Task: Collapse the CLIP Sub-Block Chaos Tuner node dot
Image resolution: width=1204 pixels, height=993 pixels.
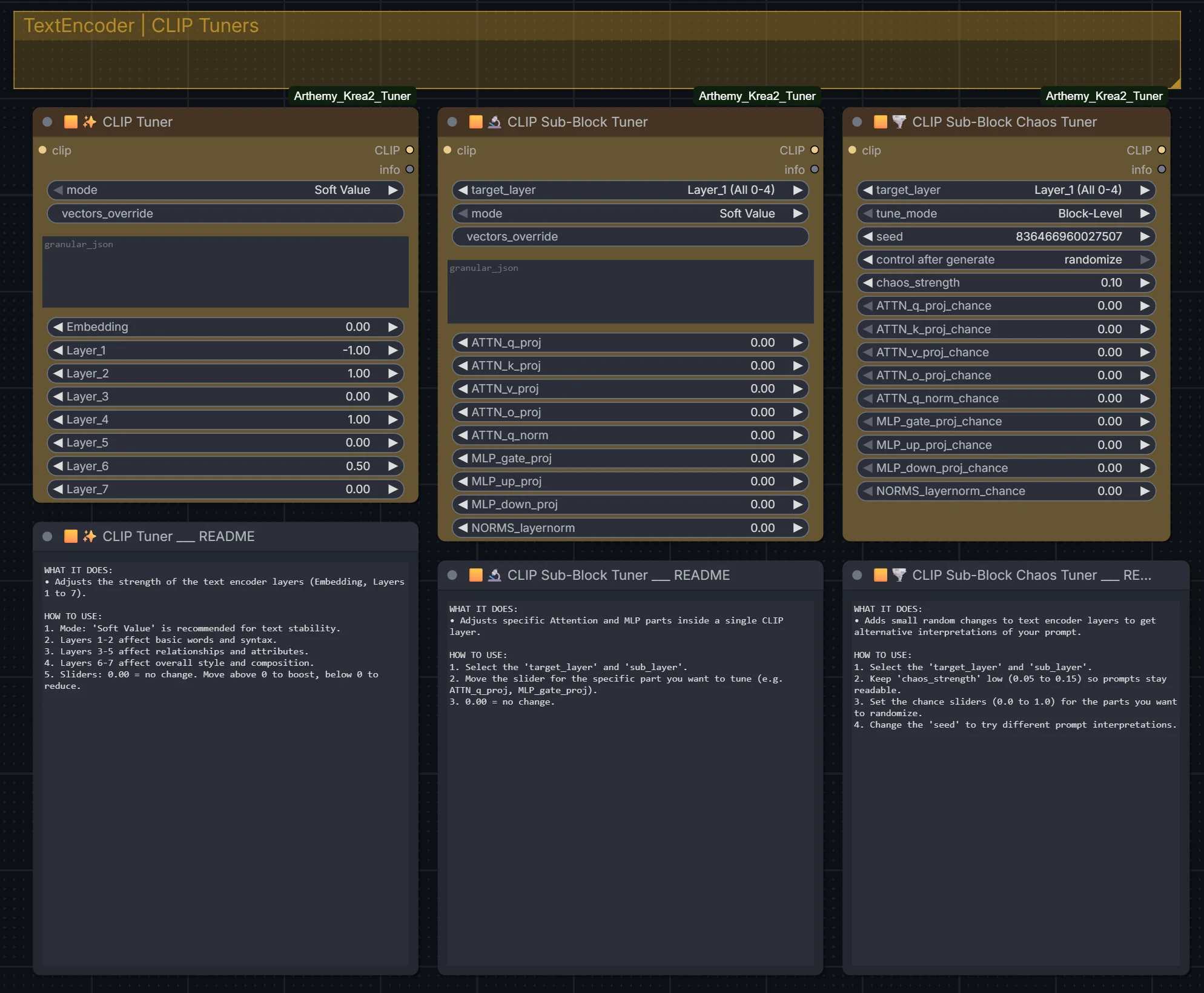Action: 857,122
